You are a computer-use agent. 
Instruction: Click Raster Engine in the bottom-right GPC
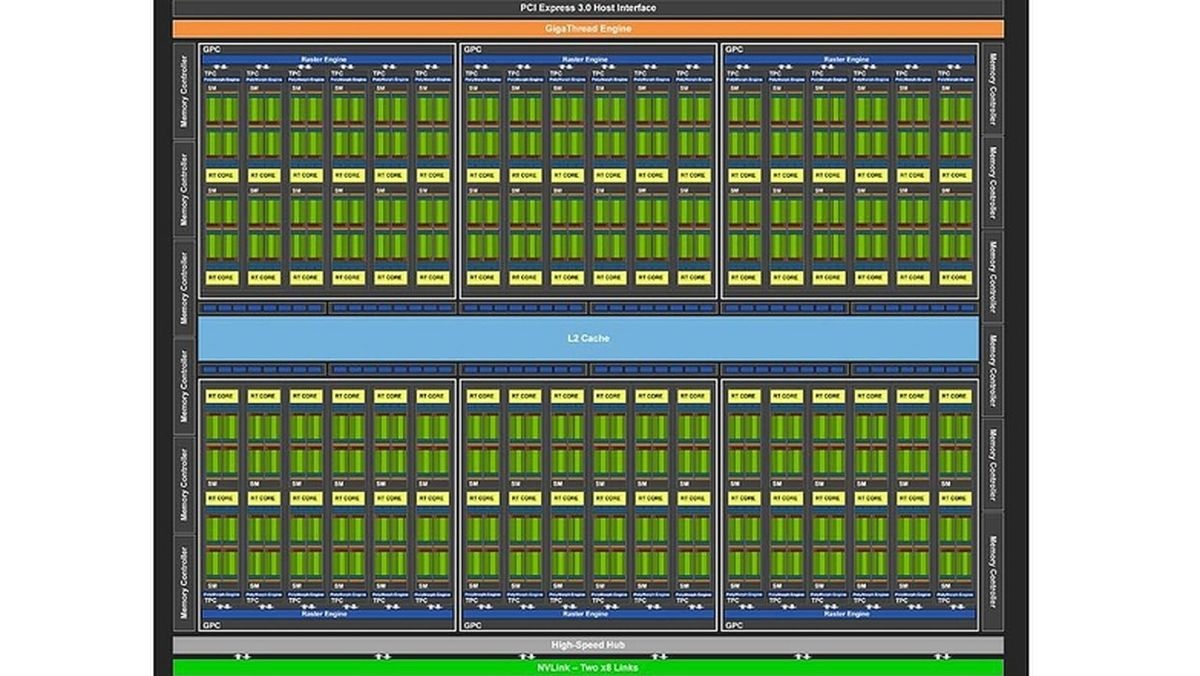point(850,613)
